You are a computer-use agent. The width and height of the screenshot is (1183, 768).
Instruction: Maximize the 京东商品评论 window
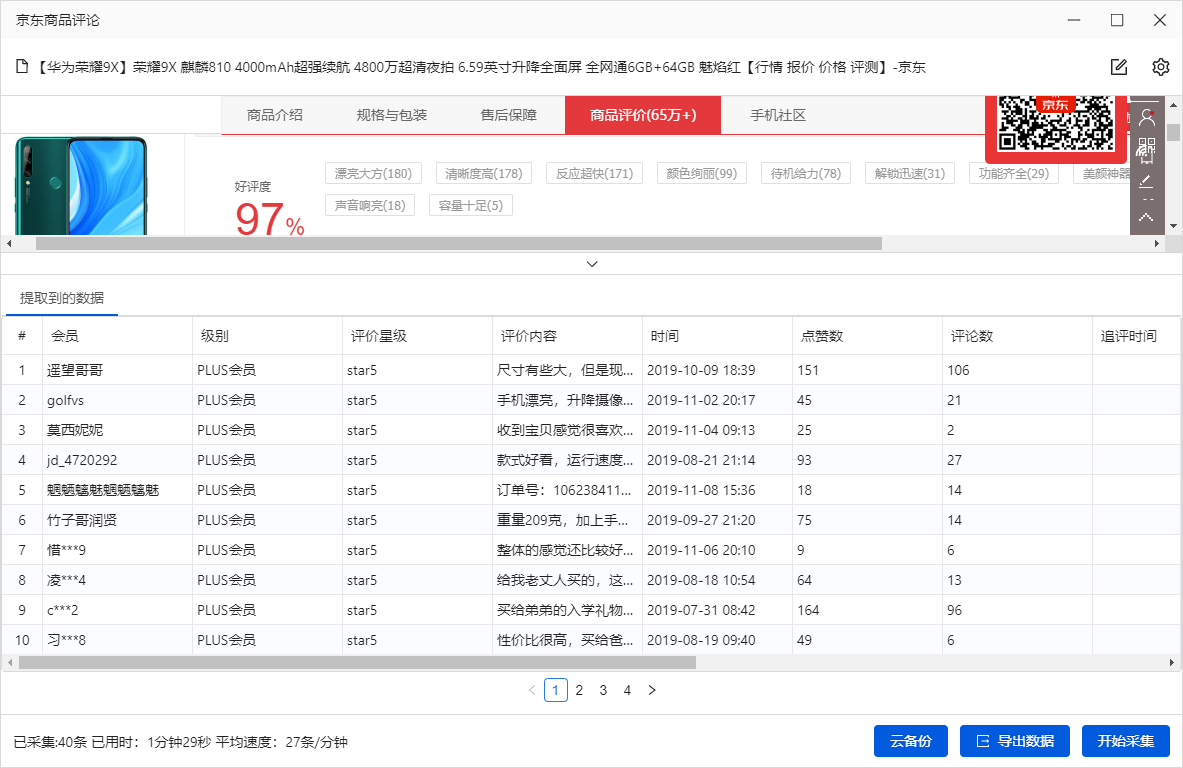coord(1117,20)
